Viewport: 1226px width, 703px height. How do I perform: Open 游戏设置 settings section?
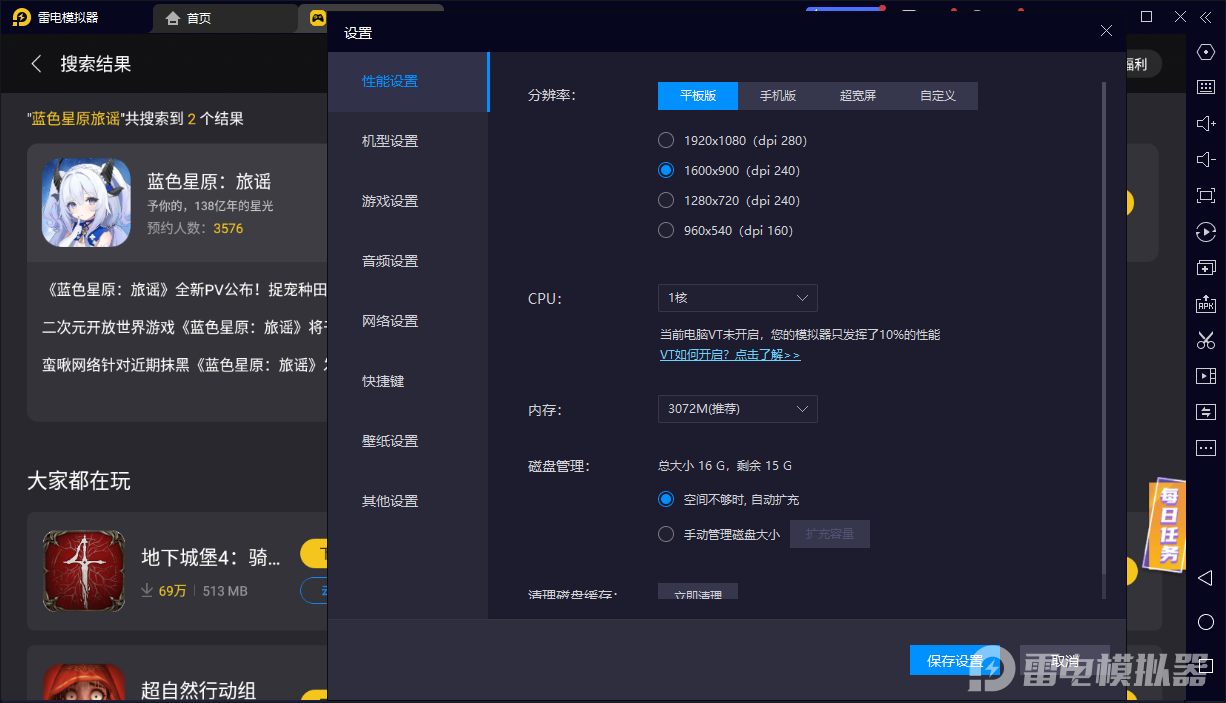(x=408, y=201)
